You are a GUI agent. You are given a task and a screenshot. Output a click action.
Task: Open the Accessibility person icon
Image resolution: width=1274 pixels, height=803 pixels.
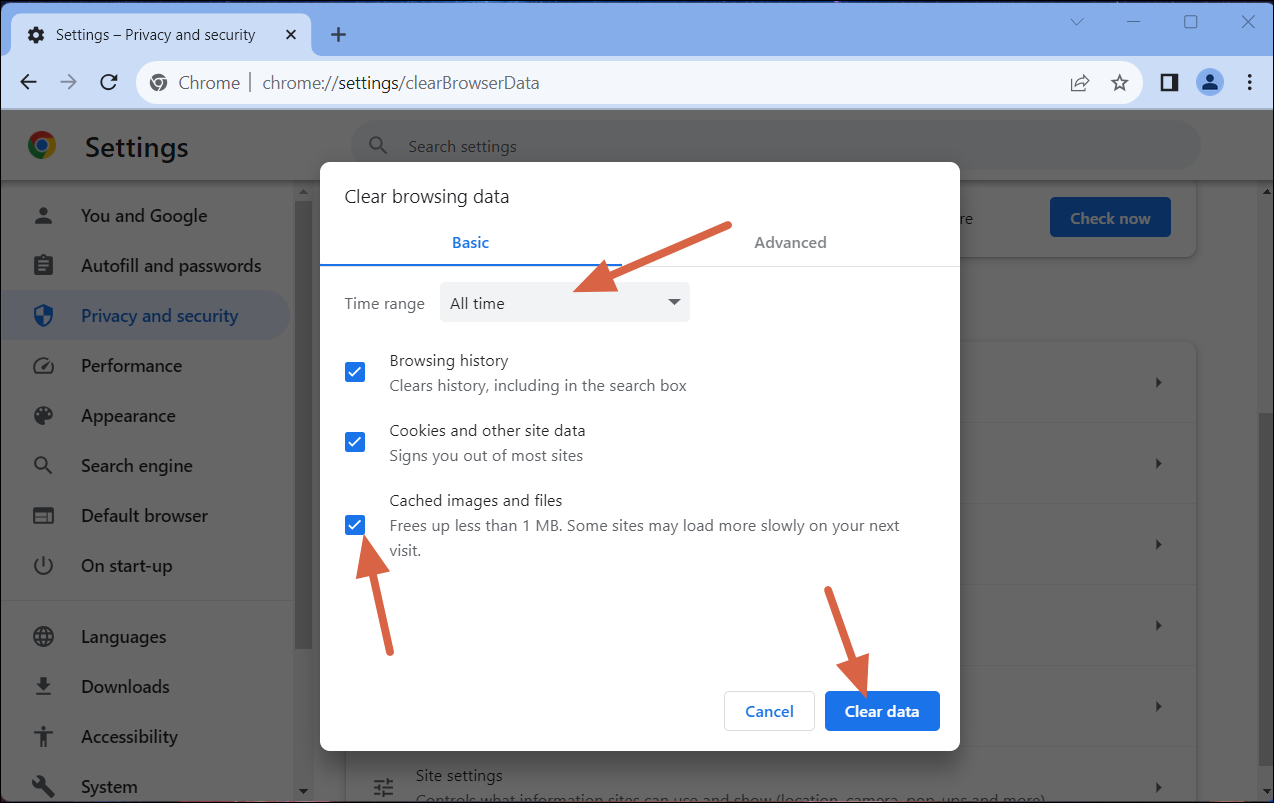click(44, 736)
